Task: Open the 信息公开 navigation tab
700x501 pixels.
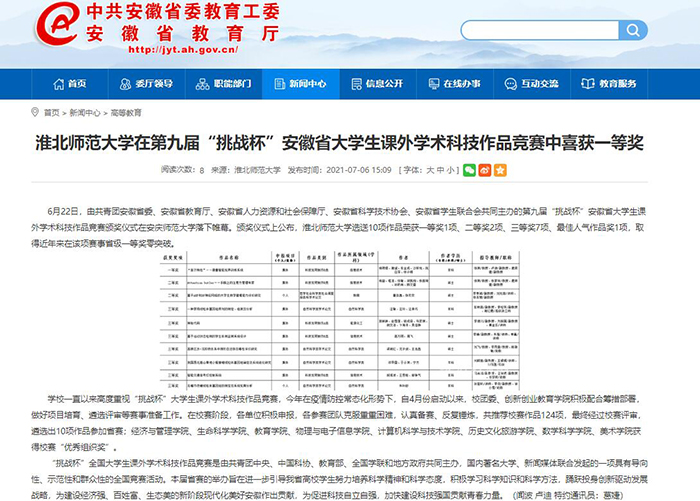Action: (x=378, y=84)
